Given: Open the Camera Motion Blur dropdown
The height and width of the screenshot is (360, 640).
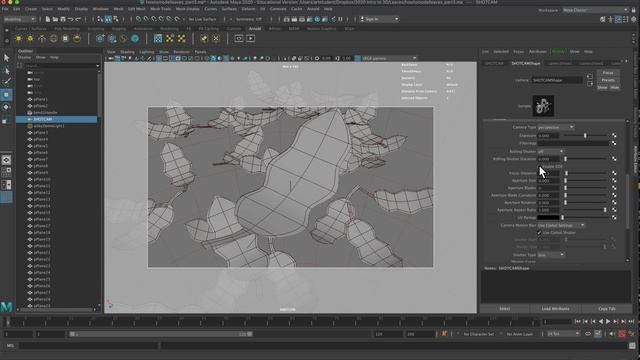Looking at the screenshot, I should 561,225.
